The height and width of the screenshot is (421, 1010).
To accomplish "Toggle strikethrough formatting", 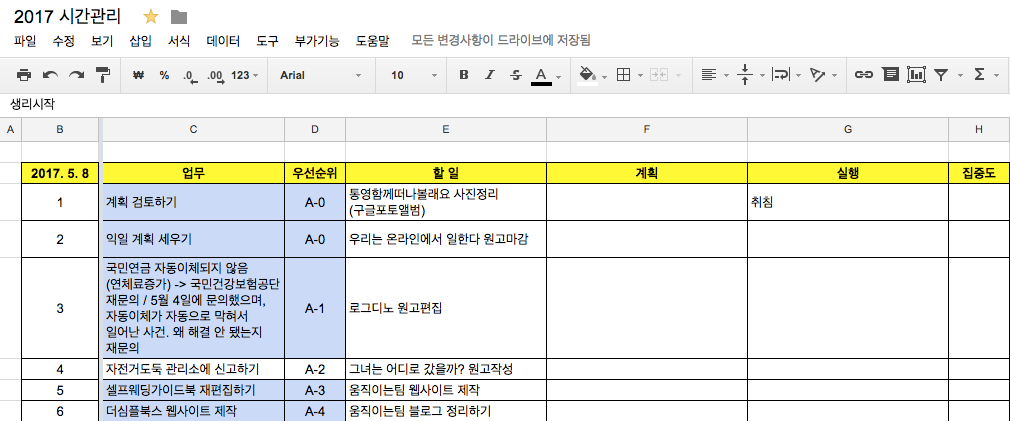I will [515, 75].
